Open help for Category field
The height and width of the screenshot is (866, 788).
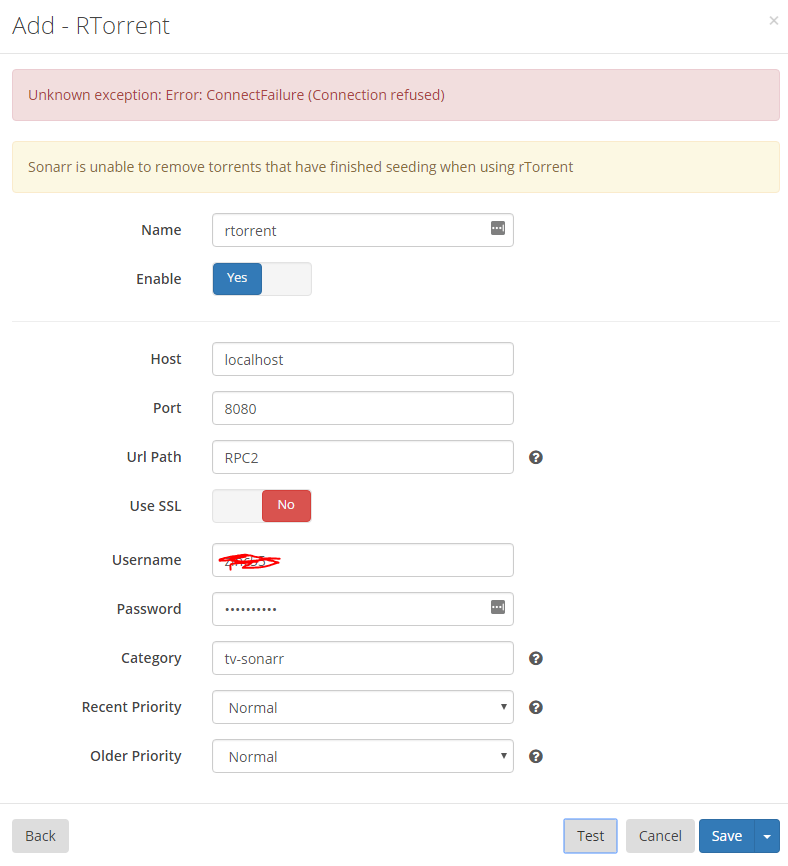[536, 658]
